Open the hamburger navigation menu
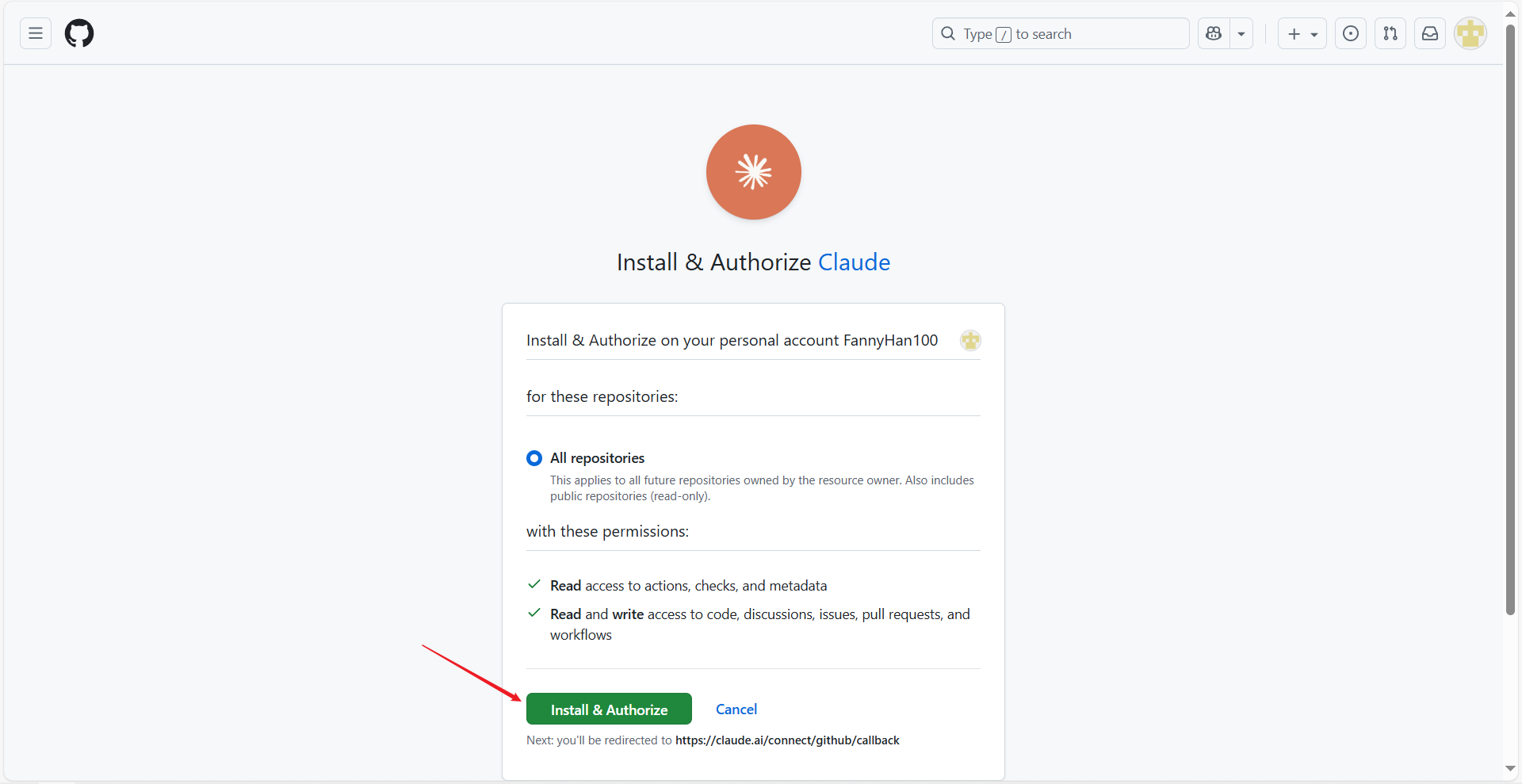The image size is (1522, 784). [x=36, y=33]
